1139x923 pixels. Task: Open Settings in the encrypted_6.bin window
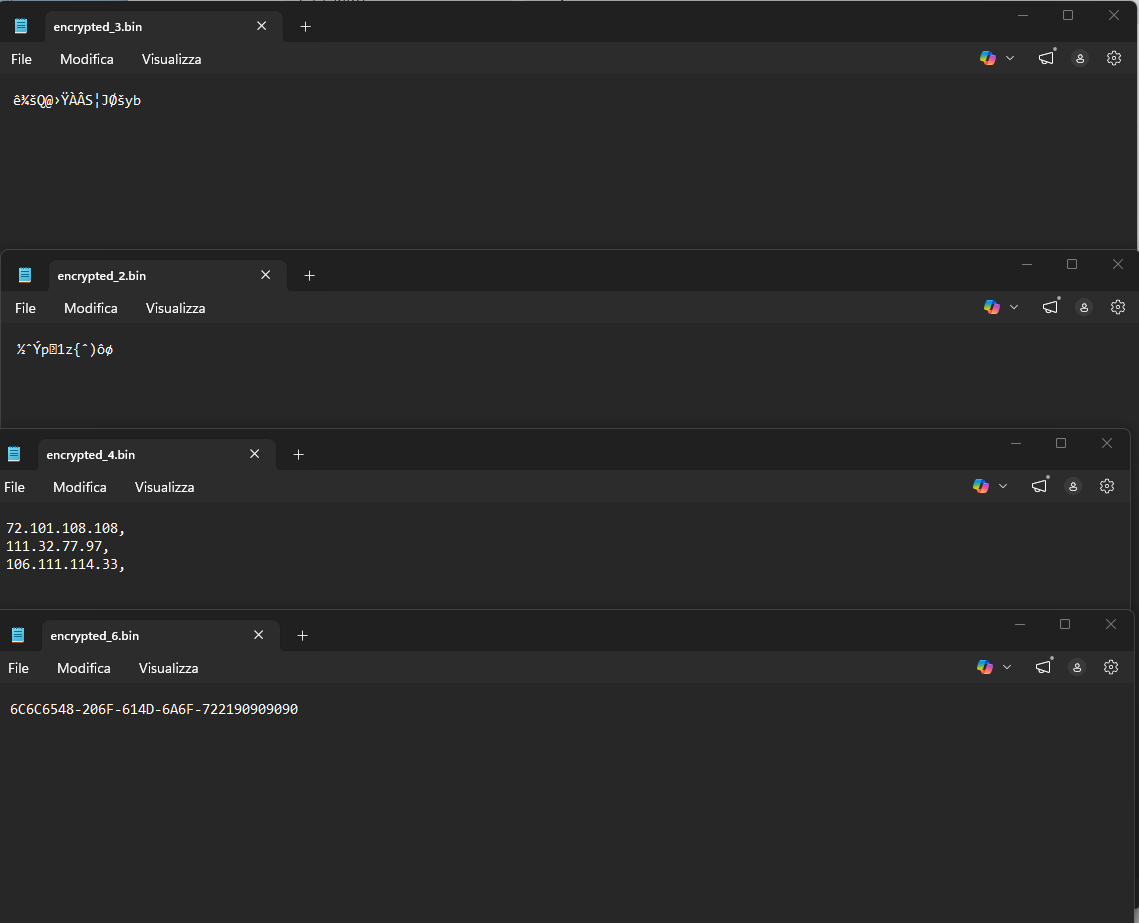1111,667
